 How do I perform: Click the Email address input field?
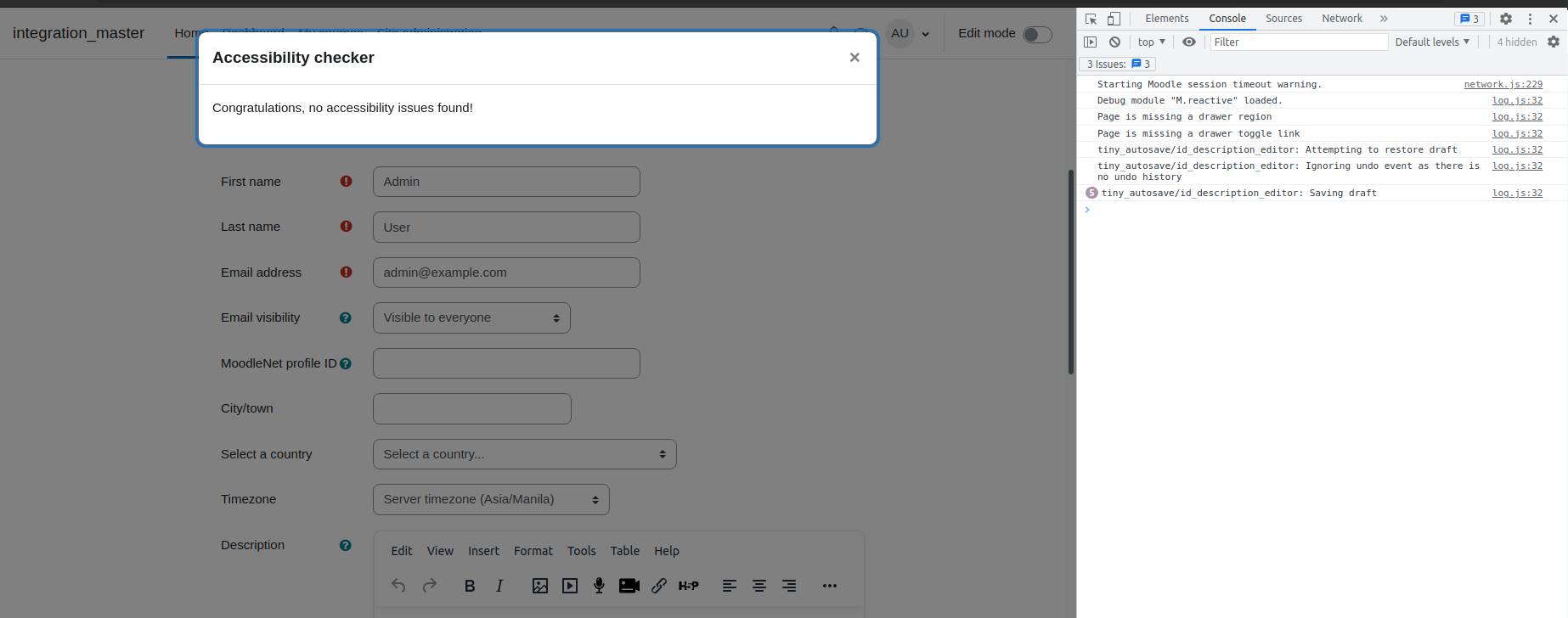click(506, 272)
